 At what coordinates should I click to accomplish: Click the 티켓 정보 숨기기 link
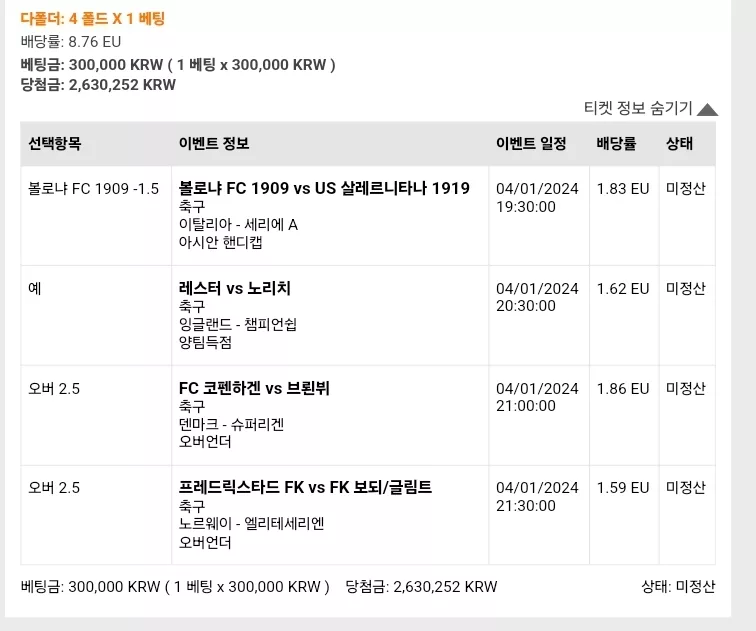click(x=638, y=108)
